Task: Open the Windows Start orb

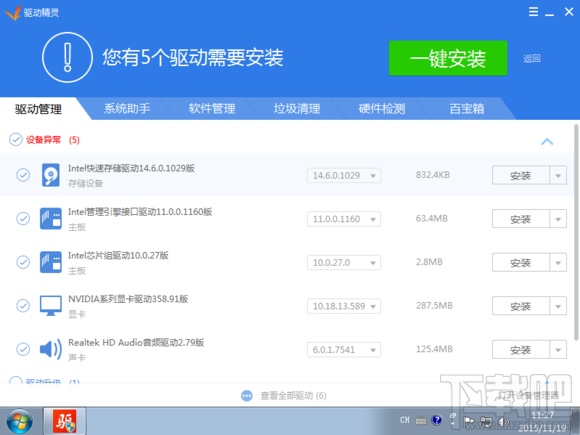Action: (x=19, y=421)
